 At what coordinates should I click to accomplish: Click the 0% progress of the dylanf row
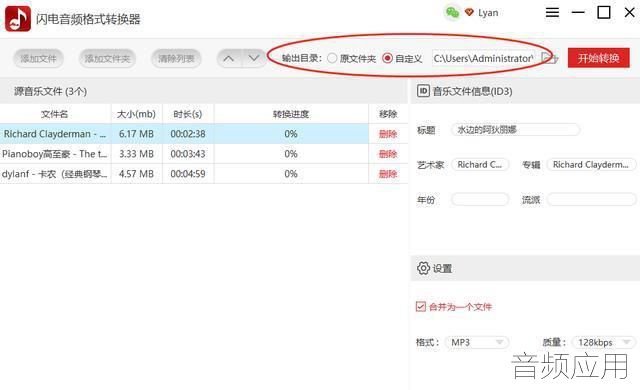click(x=291, y=174)
